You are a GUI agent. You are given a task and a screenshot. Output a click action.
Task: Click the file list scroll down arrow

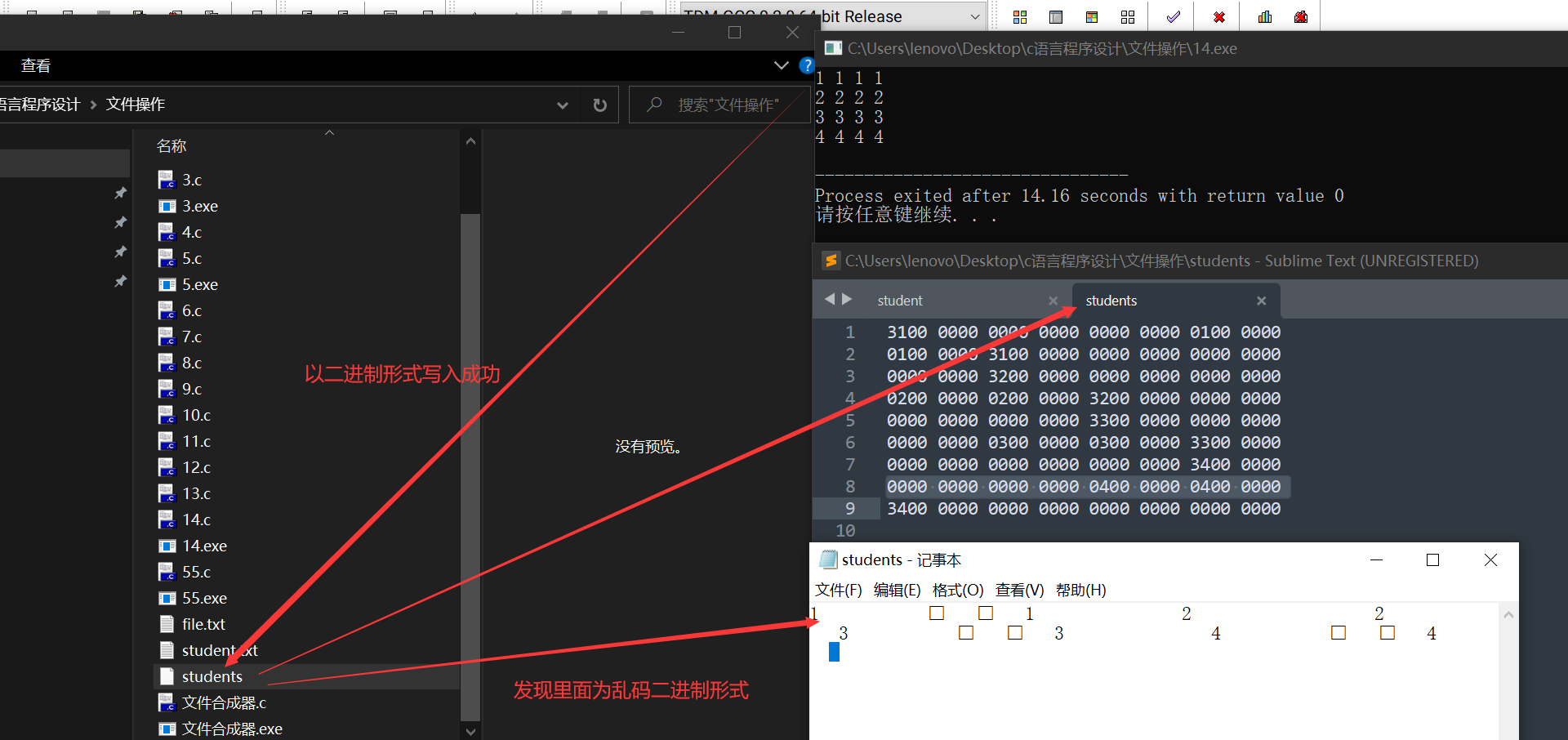pos(470,731)
